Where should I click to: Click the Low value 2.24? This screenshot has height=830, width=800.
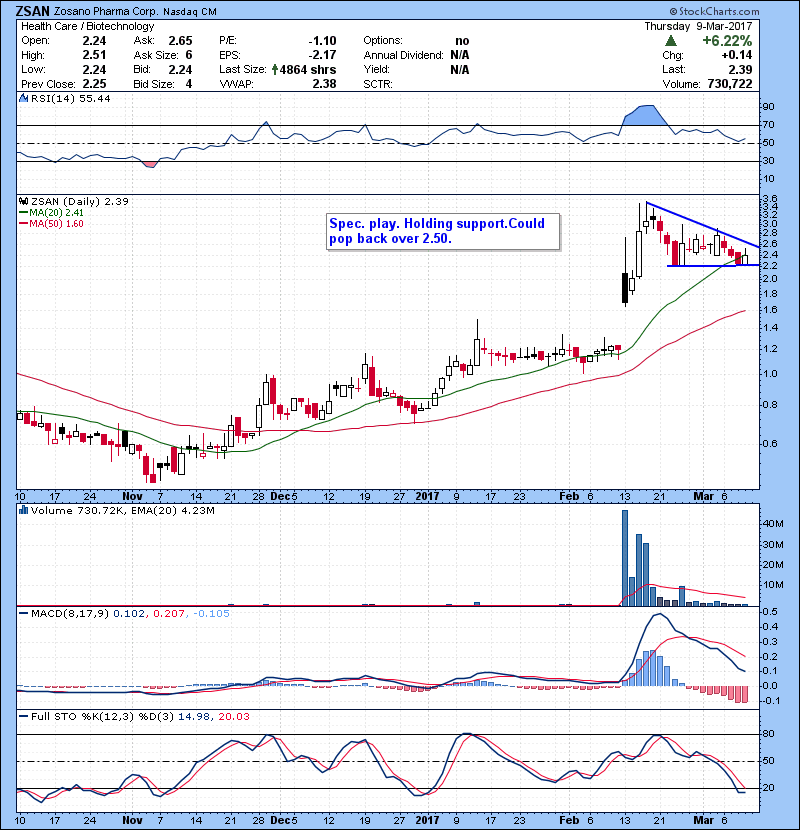coord(94,69)
